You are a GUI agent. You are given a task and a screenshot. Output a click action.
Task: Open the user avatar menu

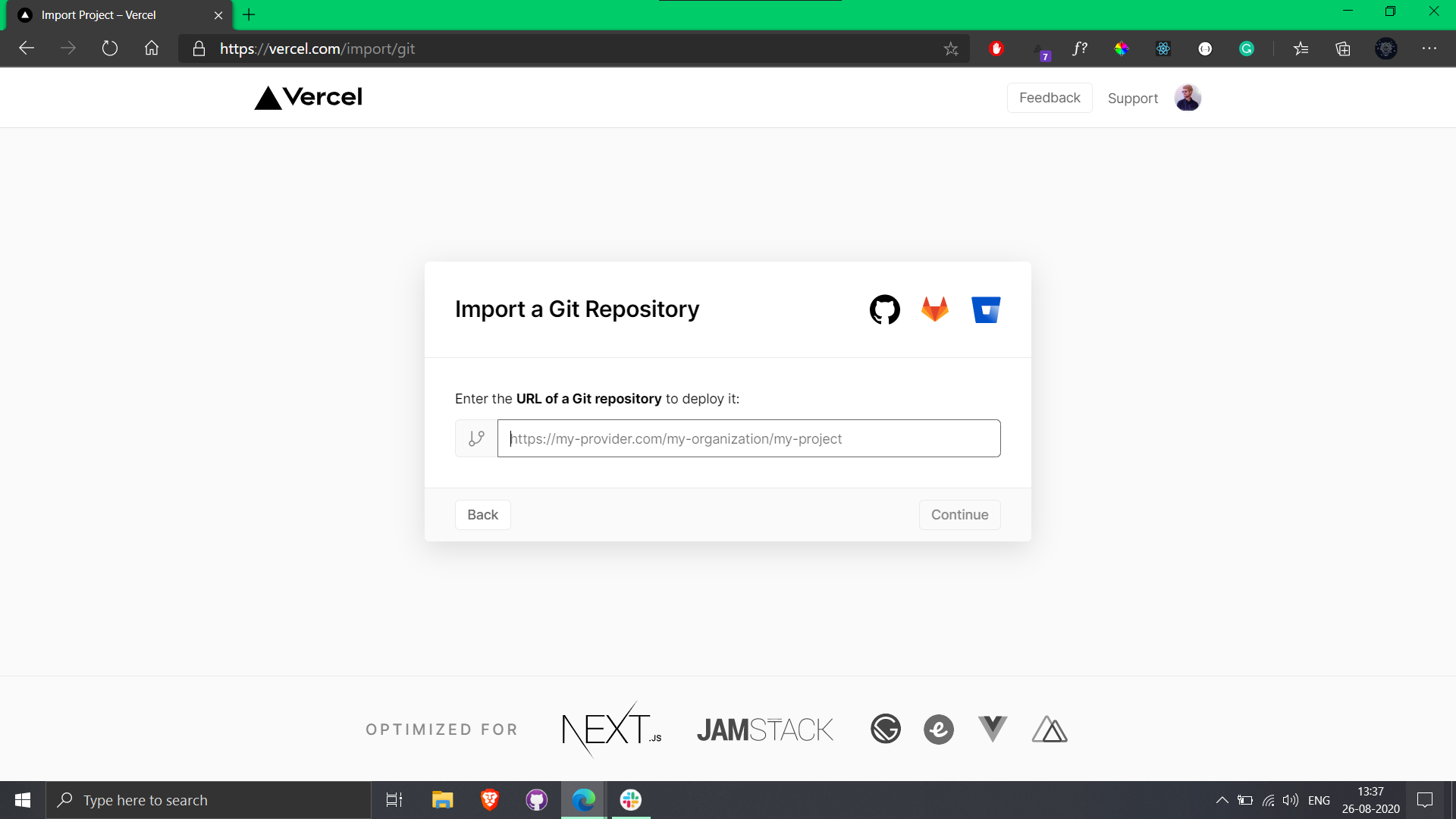(x=1188, y=98)
